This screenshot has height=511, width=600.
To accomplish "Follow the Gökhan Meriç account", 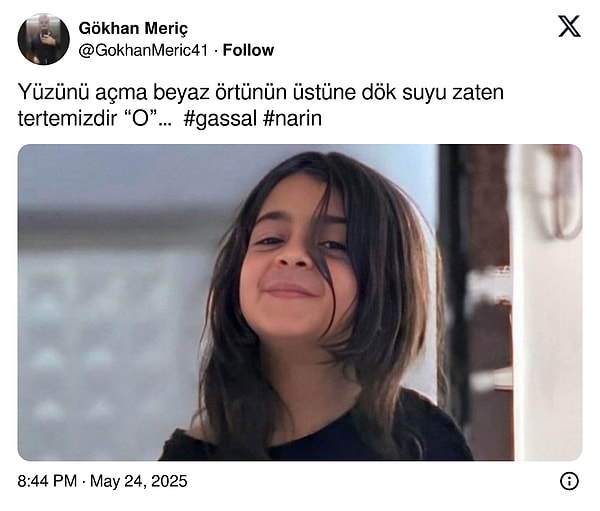I will pos(248,50).
